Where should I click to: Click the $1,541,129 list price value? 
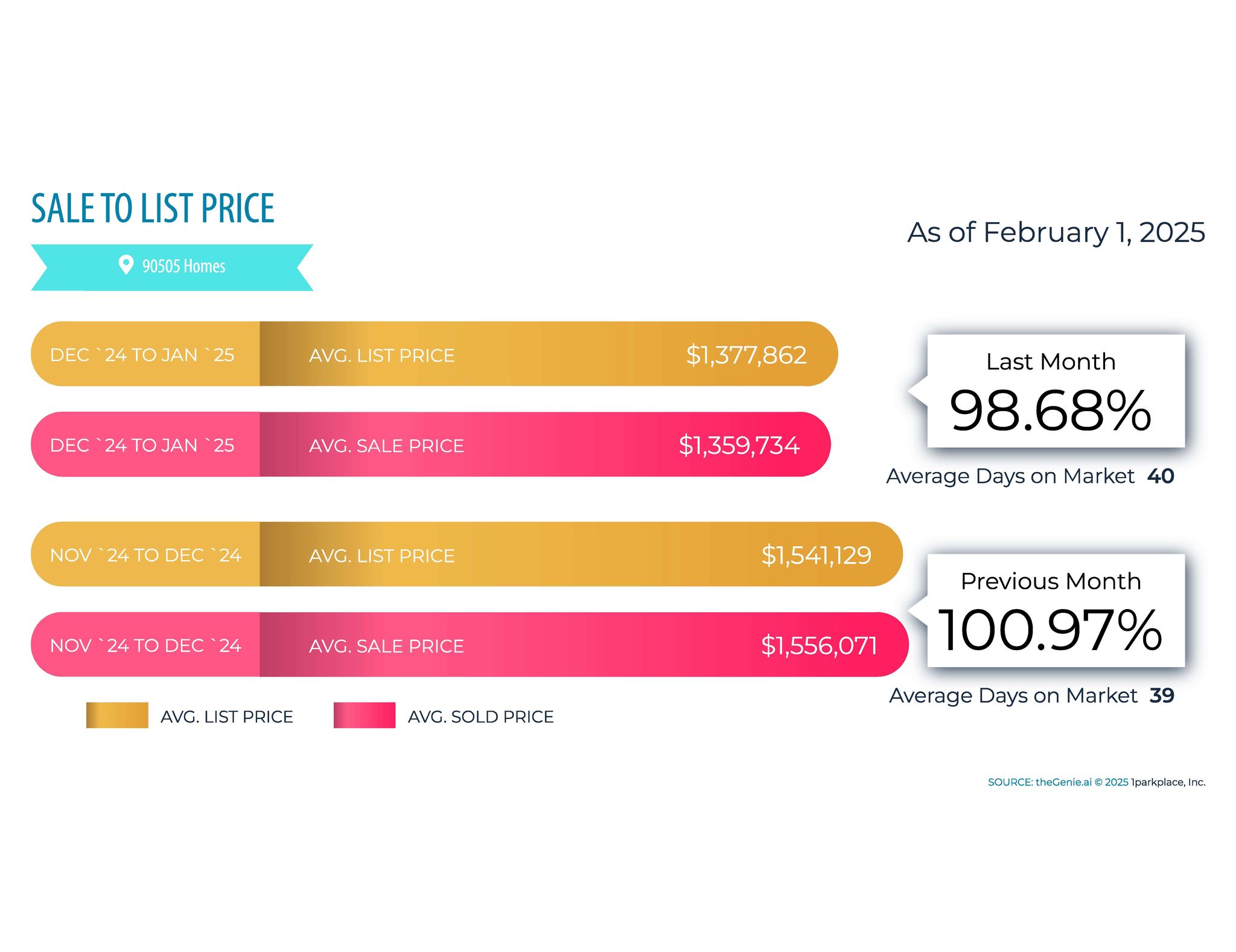coord(816,555)
